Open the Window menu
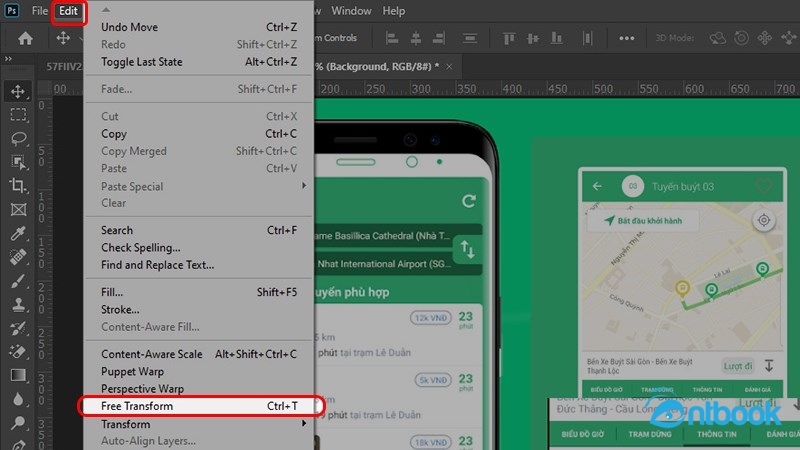This screenshot has width=800, height=450. click(351, 11)
